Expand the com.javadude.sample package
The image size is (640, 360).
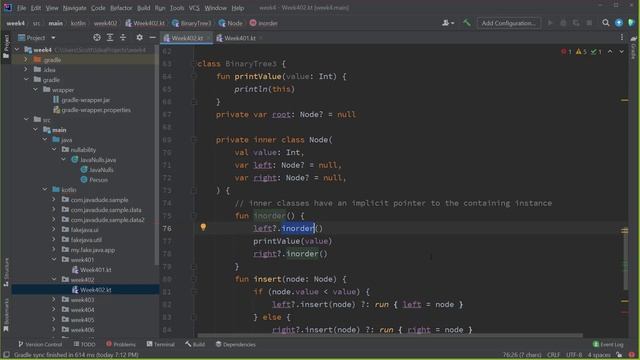point(54,200)
